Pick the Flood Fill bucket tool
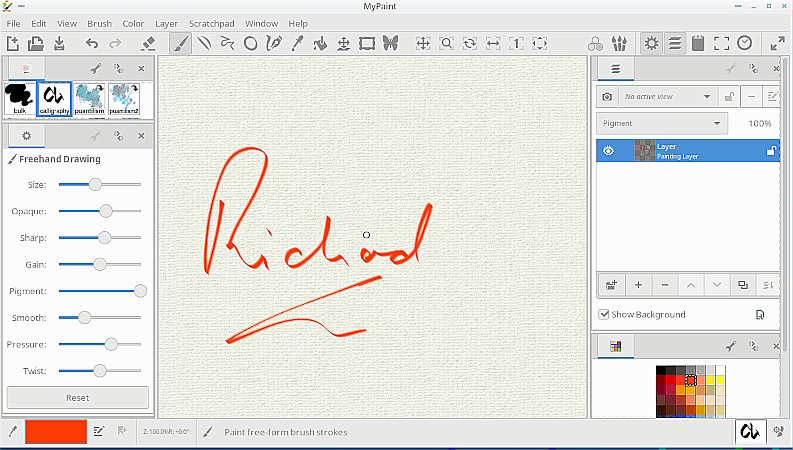 tap(320, 43)
